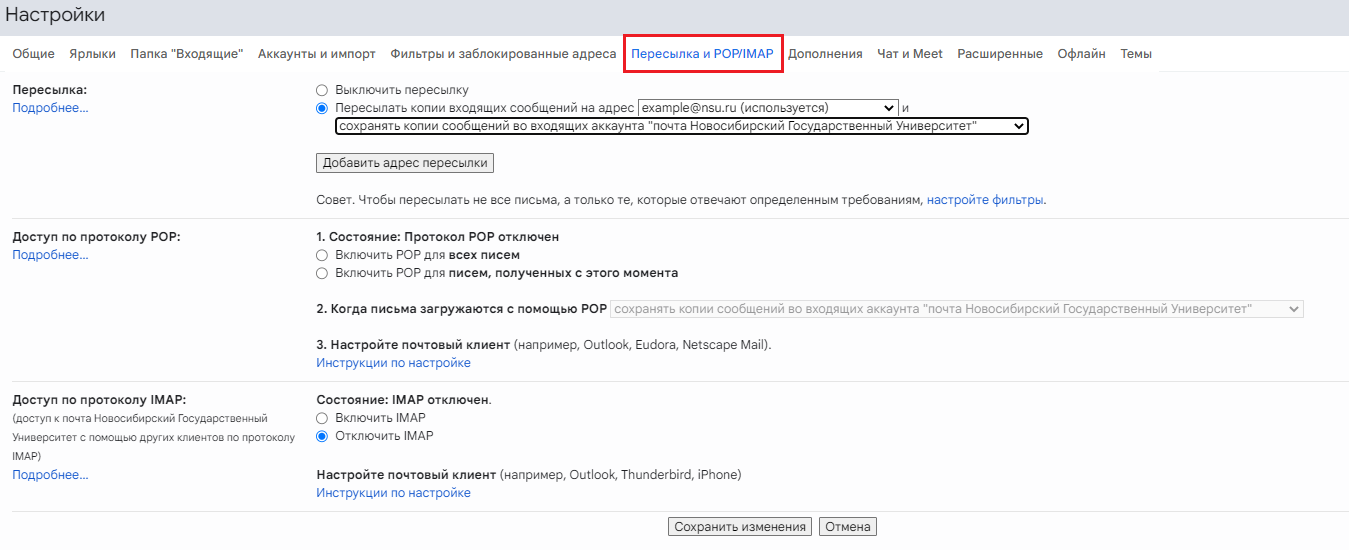Open IMAP 'Инструкции по настройке' link
1349x550 pixels.
click(x=393, y=493)
